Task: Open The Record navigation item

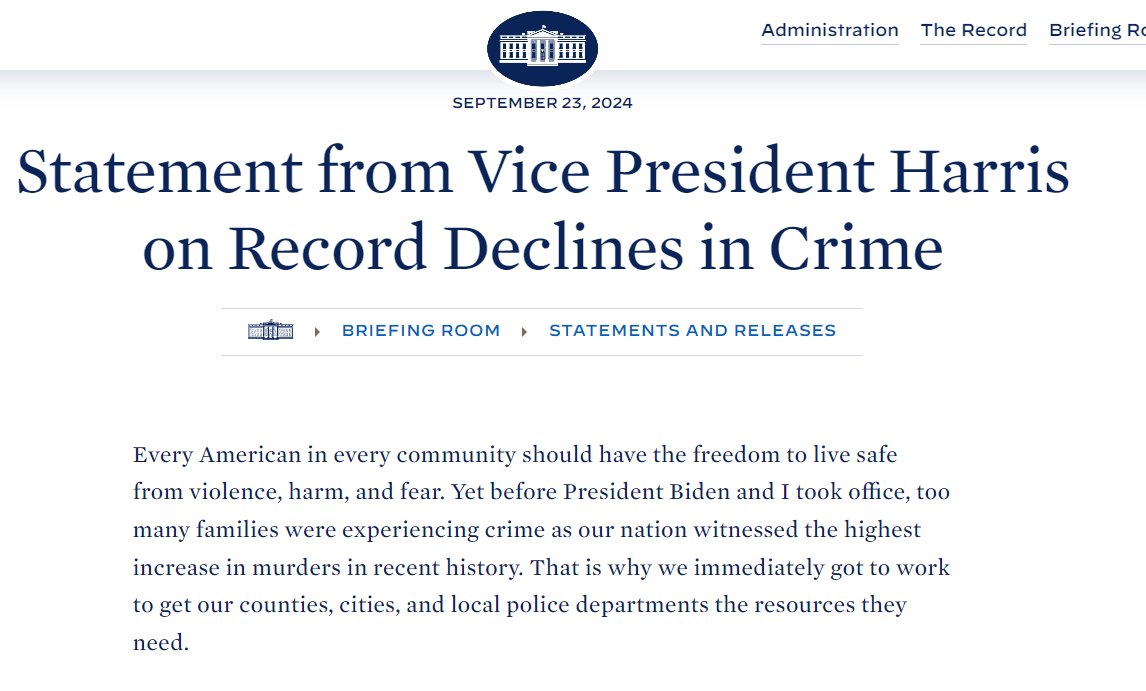Action: tap(973, 30)
